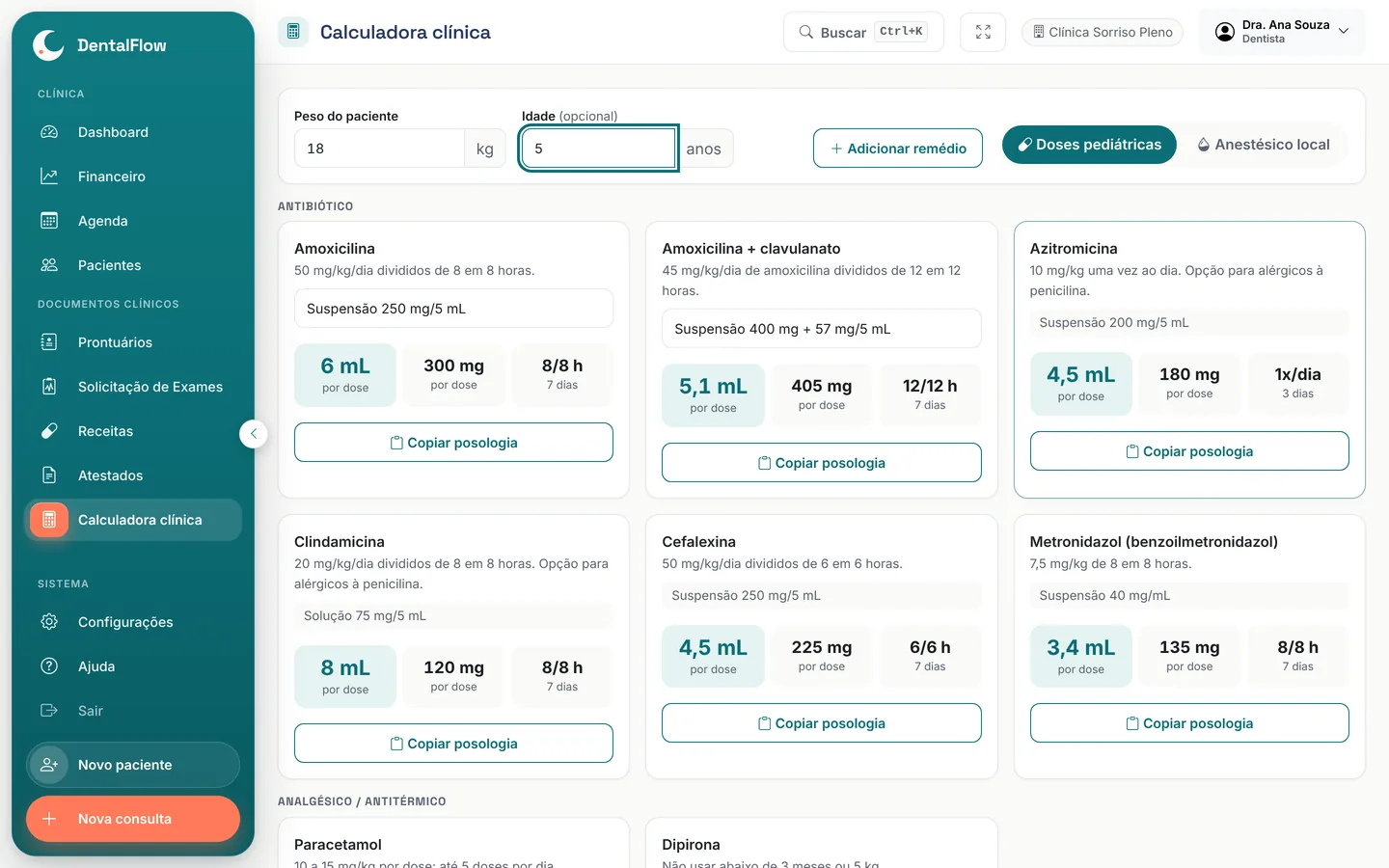The width and height of the screenshot is (1389, 868).
Task: Copy the posologia for Amoxicilina + clavulanato
Action: point(822,463)
